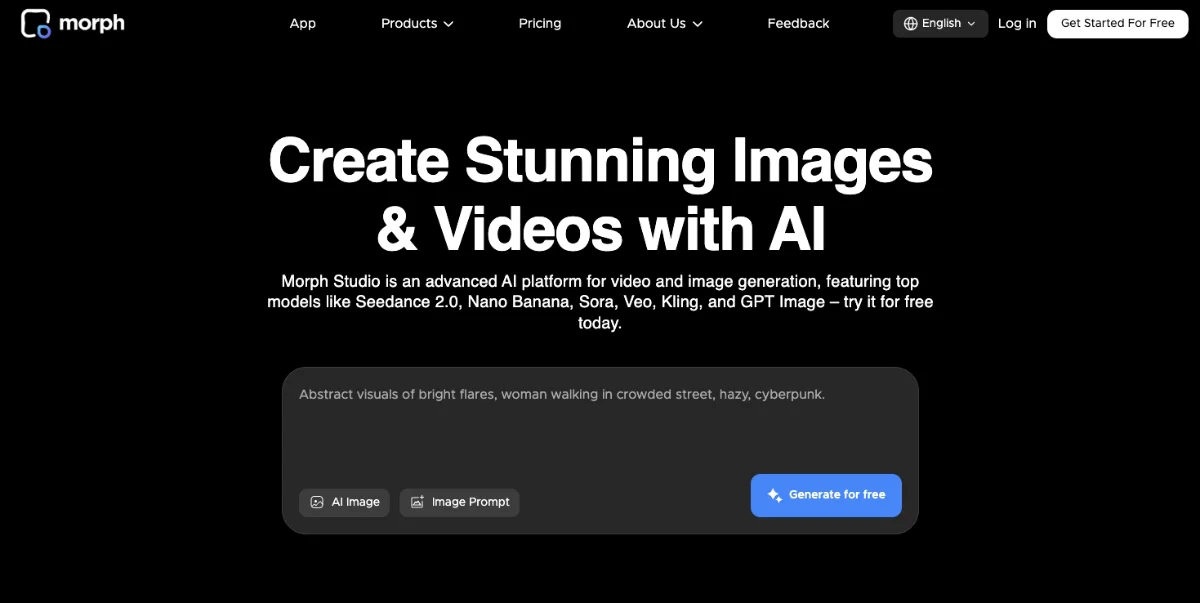Click the morph logo icon
The image size is (1200, 603).
[36, 23]
